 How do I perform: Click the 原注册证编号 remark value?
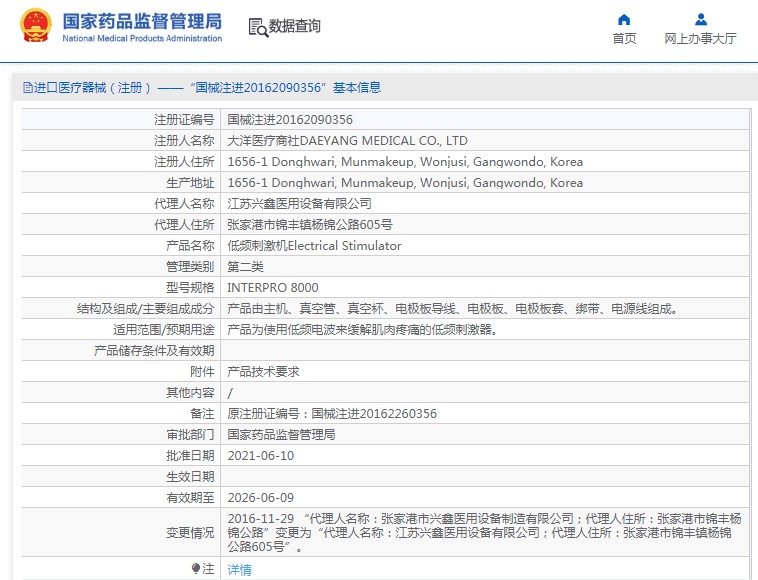(332, 414)
